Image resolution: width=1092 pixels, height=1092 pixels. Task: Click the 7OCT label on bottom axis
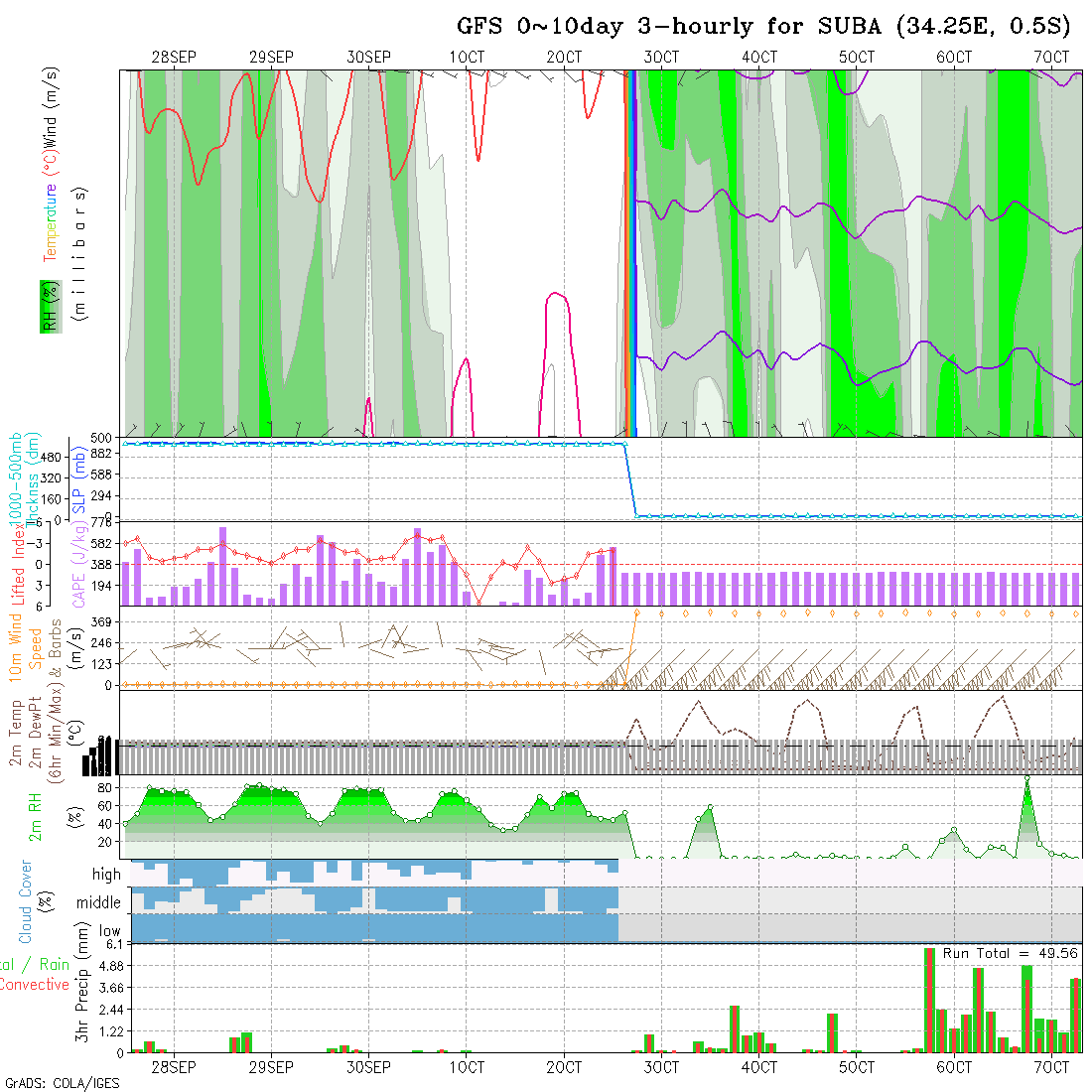pos(1051,1067)
